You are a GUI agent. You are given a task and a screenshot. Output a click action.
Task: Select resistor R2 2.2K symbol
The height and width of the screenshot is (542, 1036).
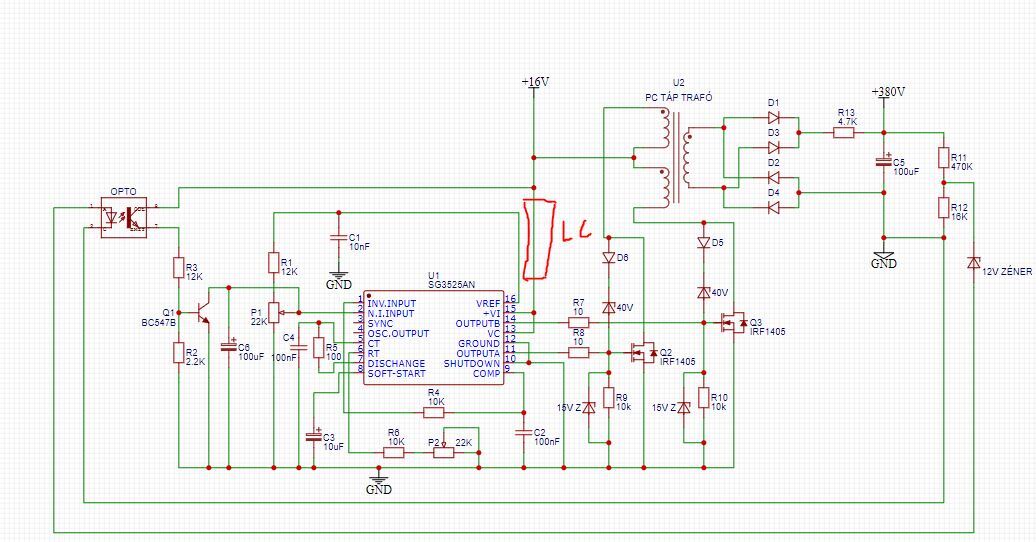coord(178,353)
